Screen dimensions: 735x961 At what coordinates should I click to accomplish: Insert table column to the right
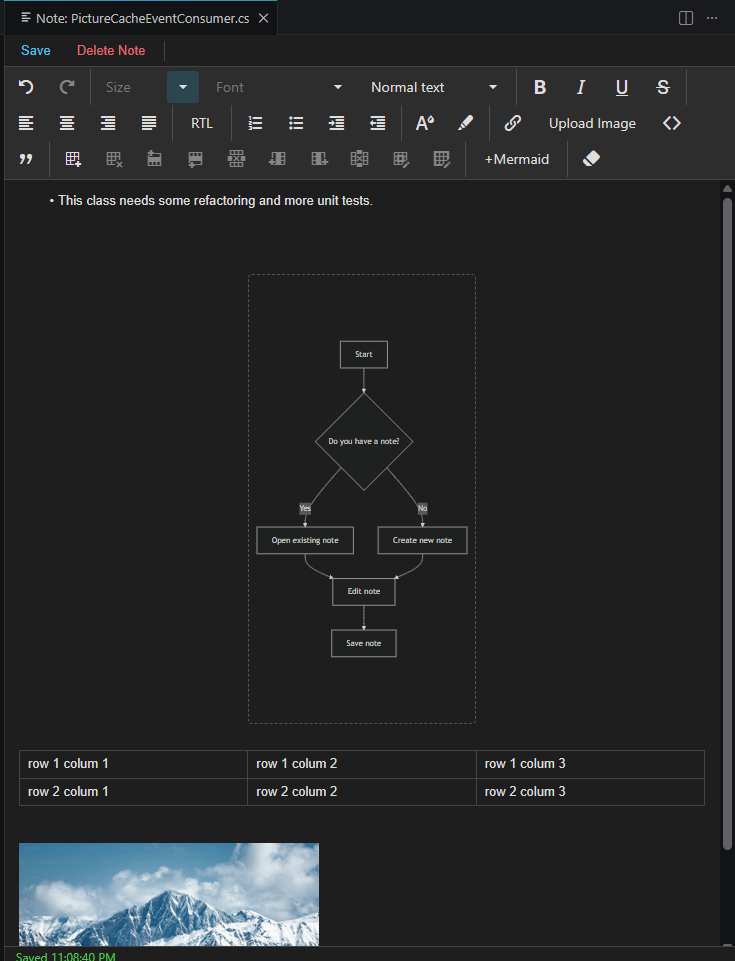tap(319, 159)
